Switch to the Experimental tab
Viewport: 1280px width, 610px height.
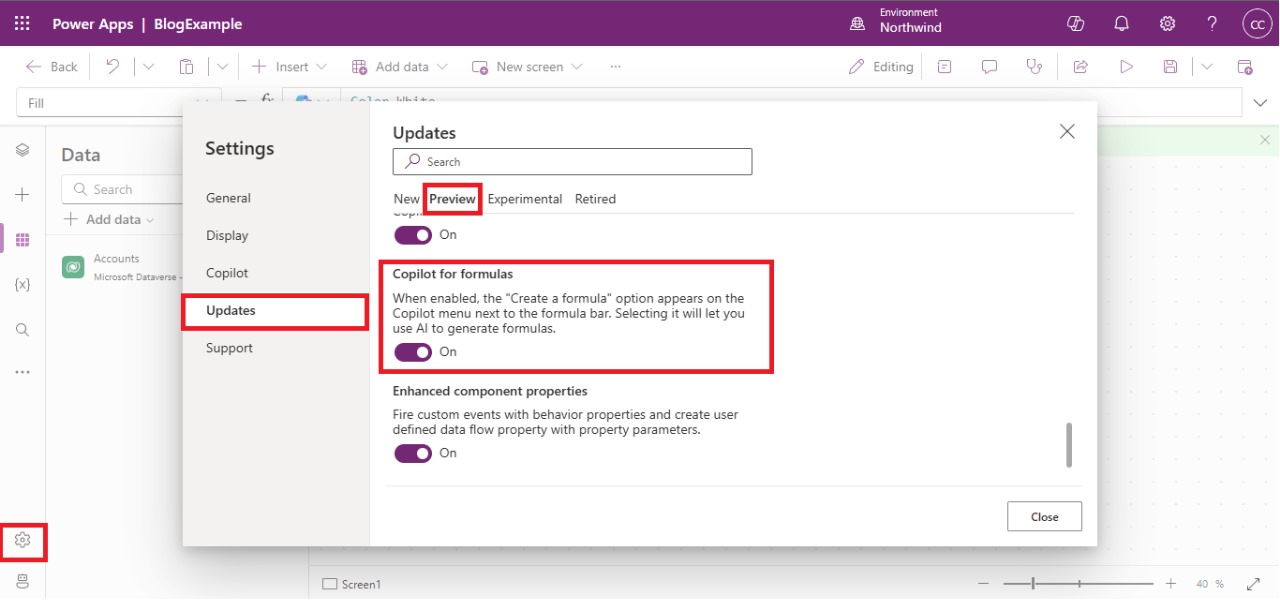pos(524,199)
